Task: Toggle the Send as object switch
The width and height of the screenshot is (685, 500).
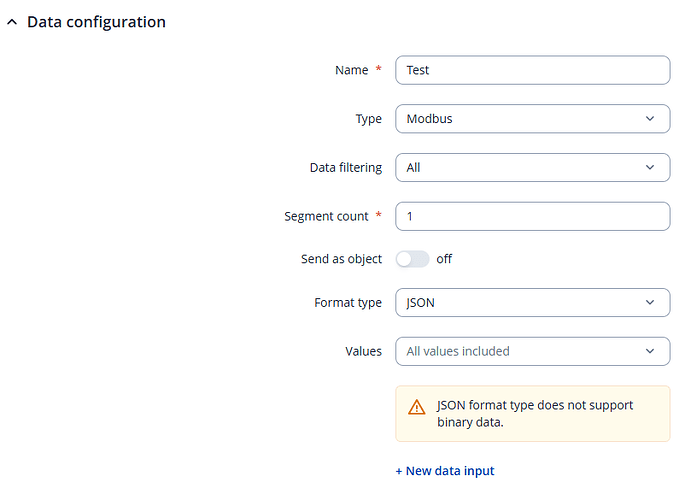Action: click(x=413, y=259)
